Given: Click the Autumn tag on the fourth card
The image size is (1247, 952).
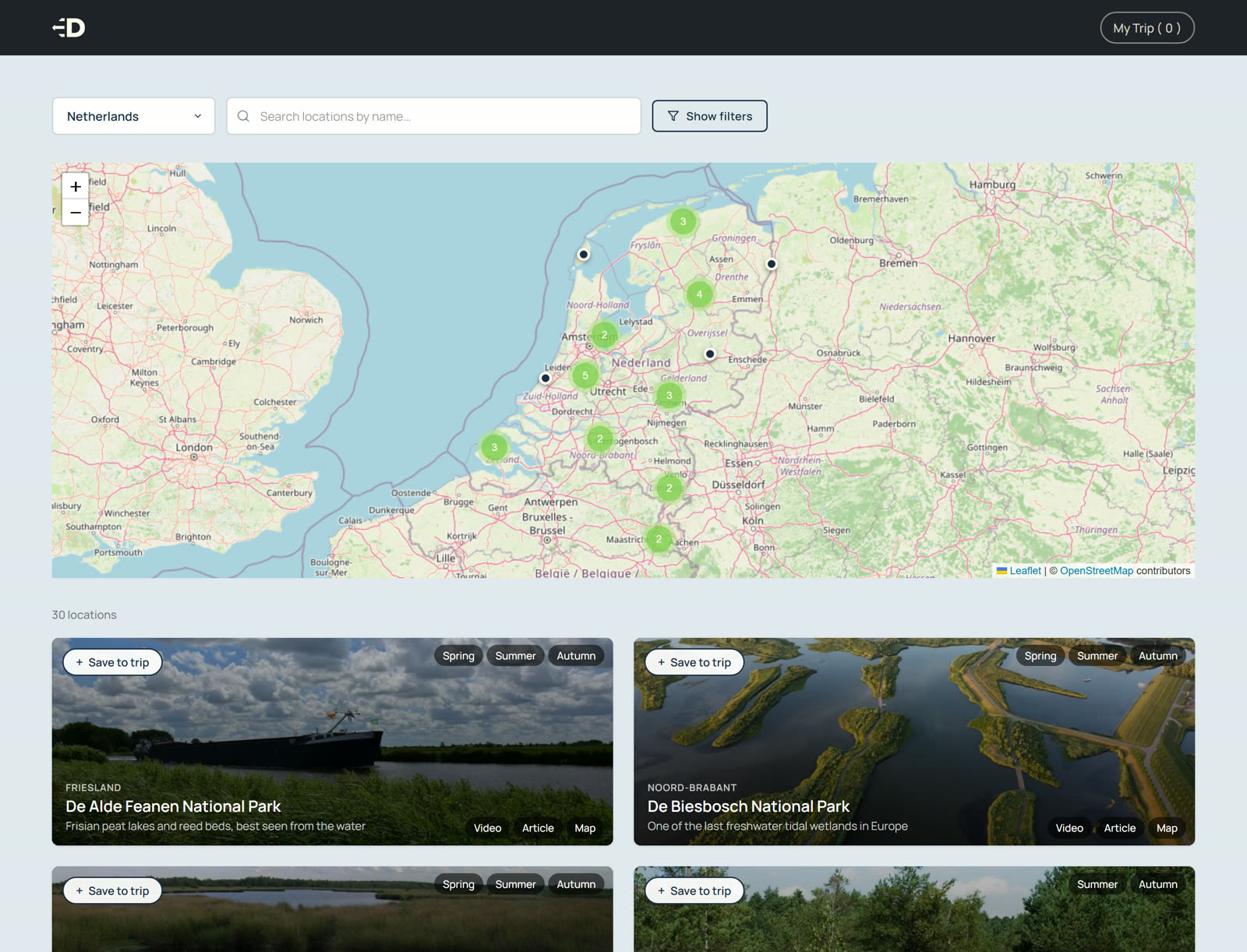Looking at the screenshot, I should coord(1158,884).
